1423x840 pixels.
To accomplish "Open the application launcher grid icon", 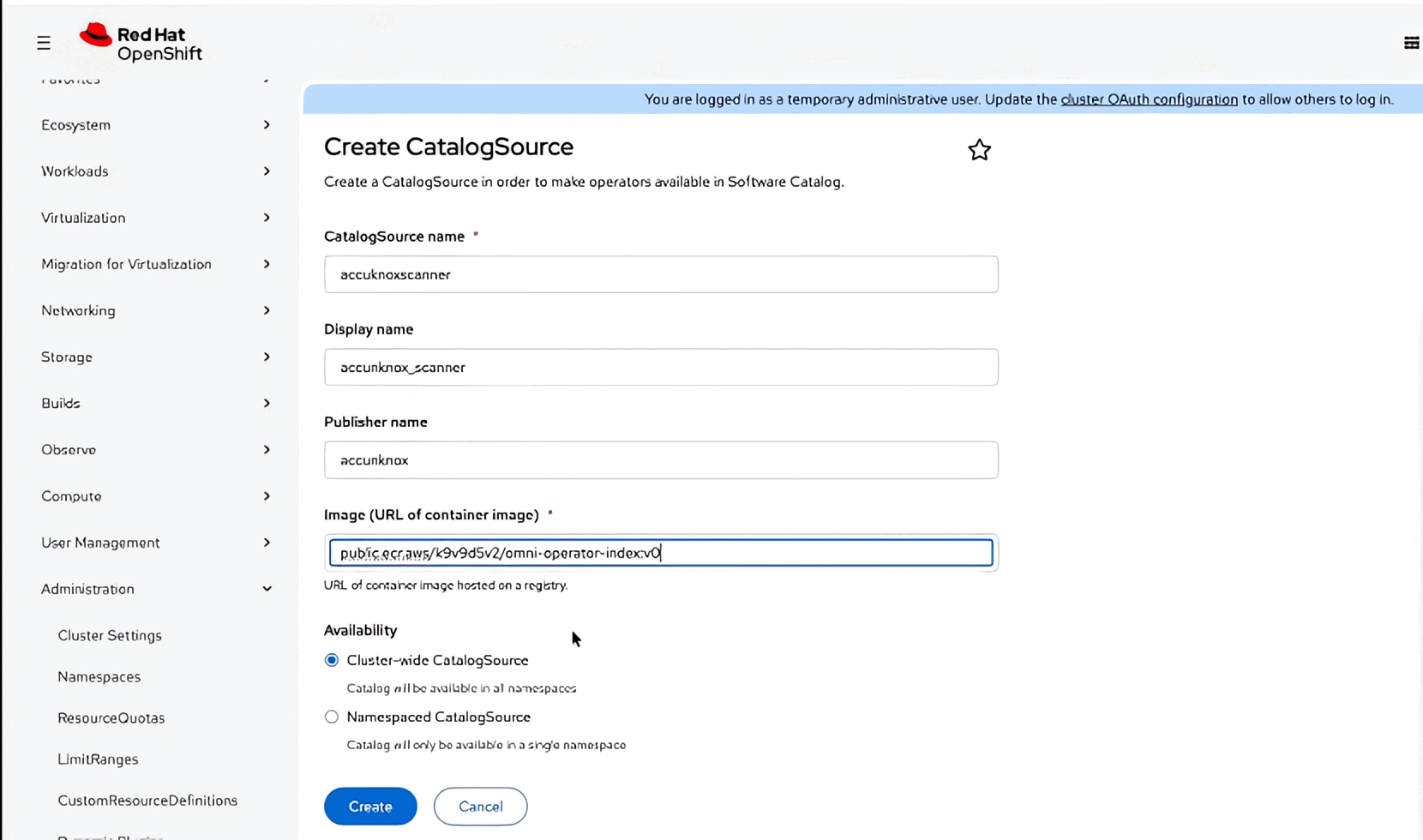I will click(x=1411, y=43).
